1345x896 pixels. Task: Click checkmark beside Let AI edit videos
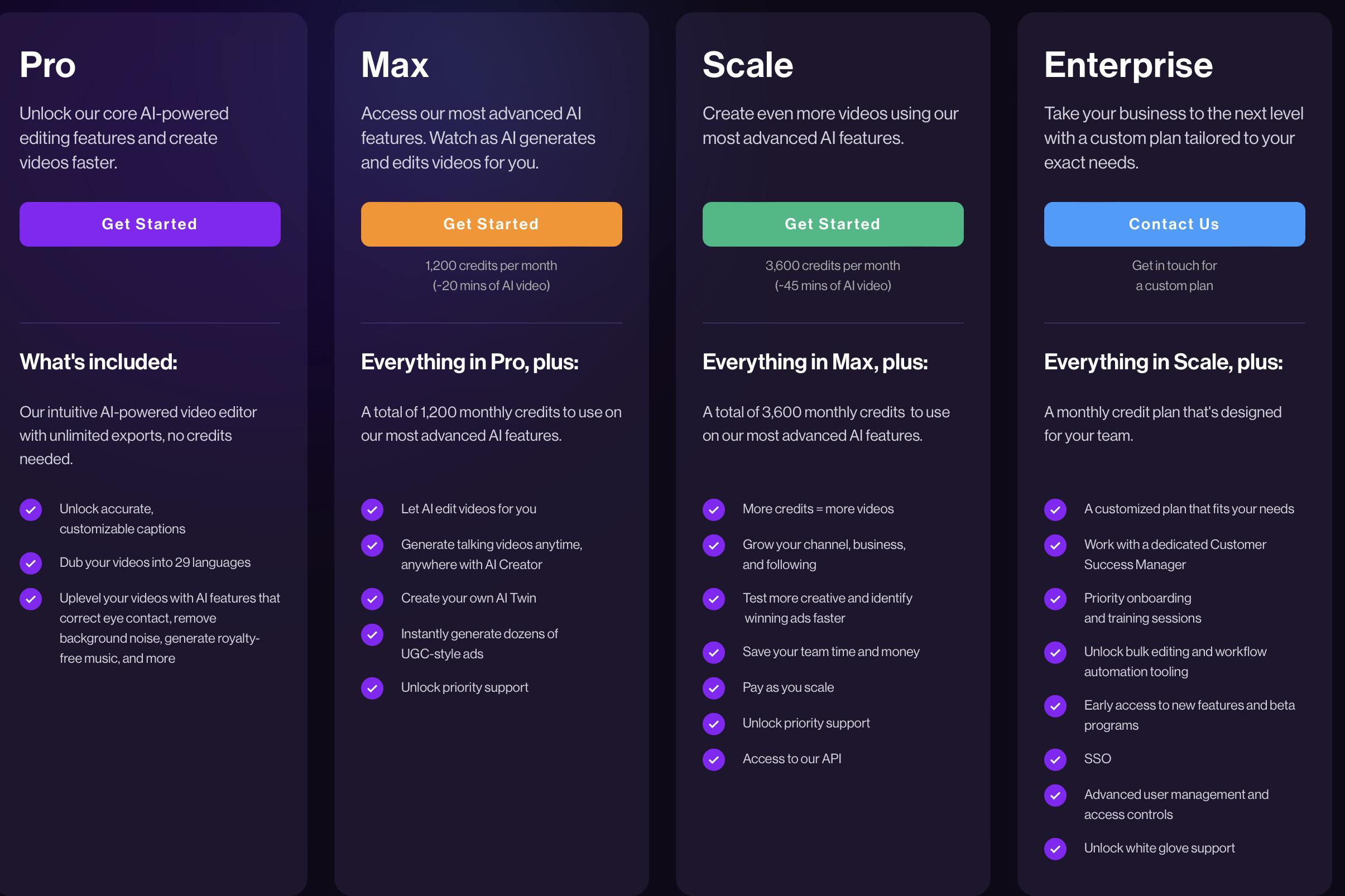click(372, 509)
